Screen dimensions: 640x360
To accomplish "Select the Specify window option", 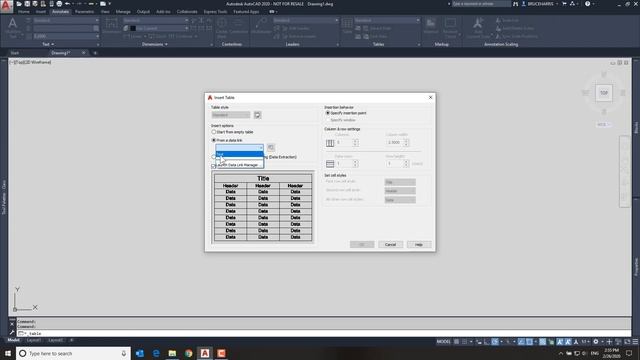I will (341, 120).
